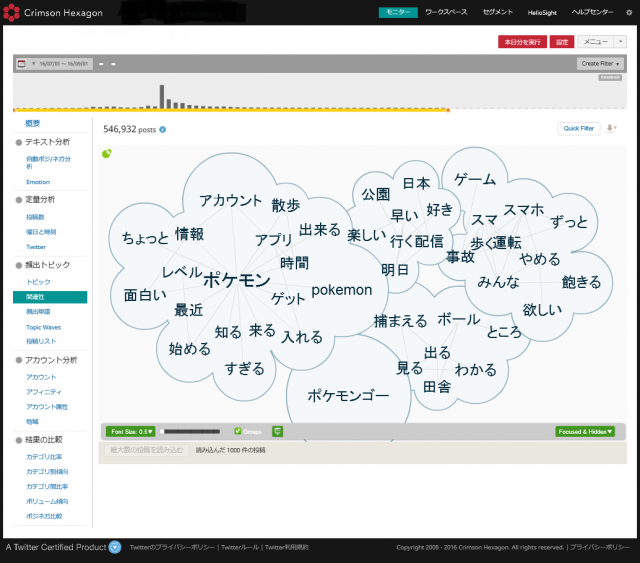Click the 最大数の投稿を読み込む button
The width and height of the screenshot is (640, 563).
(x=147, y=450)
